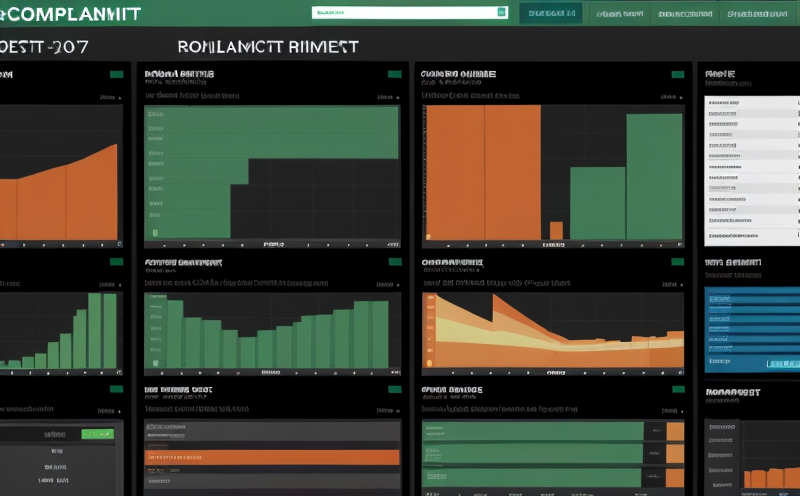Image resolution: width=800 pixels, height=496 pixels.
Task: Click the COMPLANMIT logo in the header
Action: coord(70,14)
